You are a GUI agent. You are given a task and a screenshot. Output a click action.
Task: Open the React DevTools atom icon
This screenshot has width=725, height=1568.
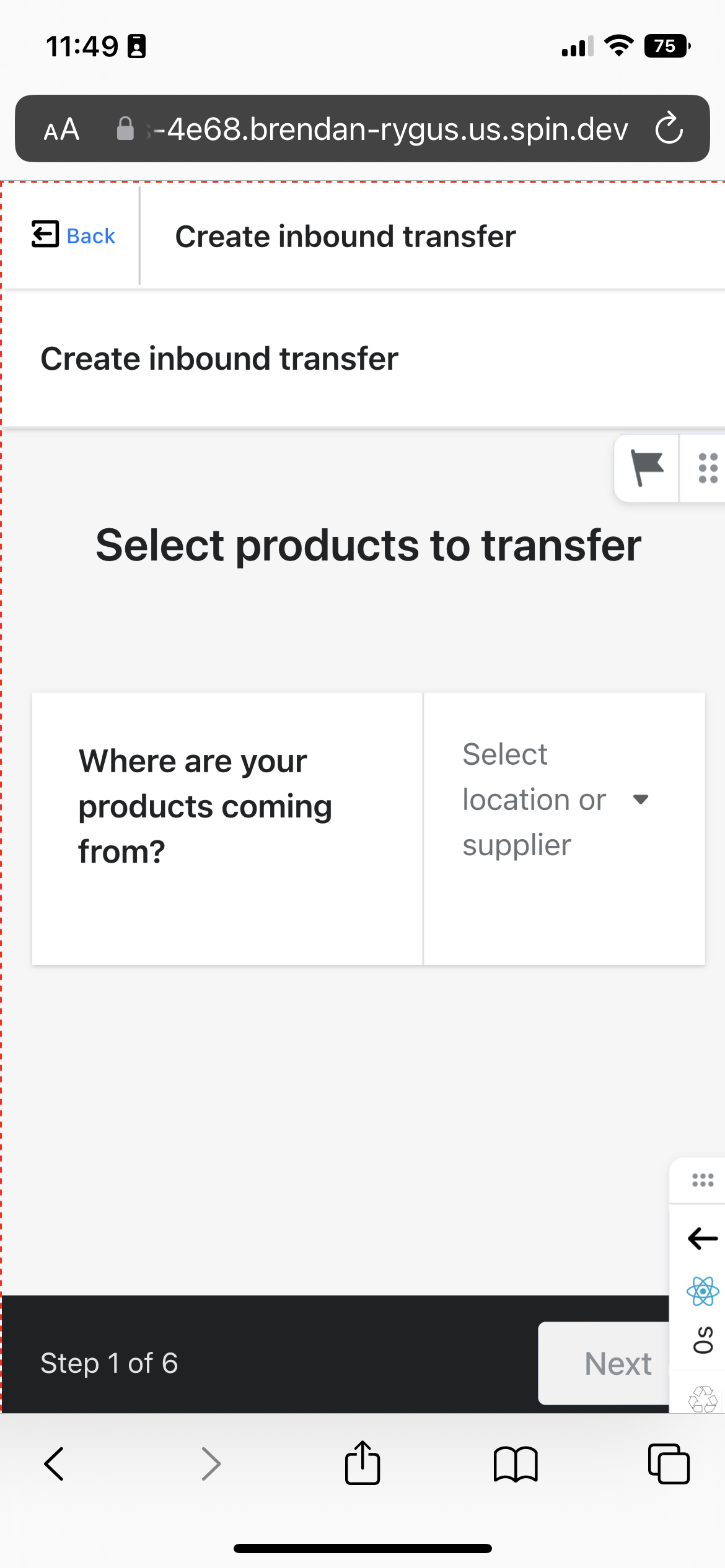tap(703, 1291)
